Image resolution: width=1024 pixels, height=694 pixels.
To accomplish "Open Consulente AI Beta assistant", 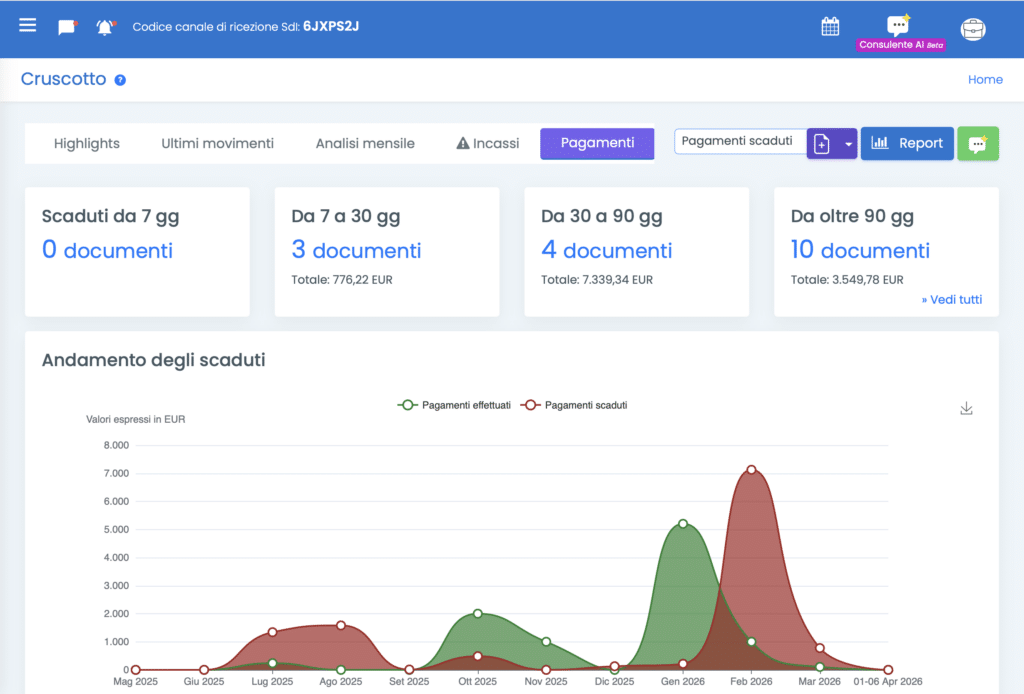I will click(899, 32).
